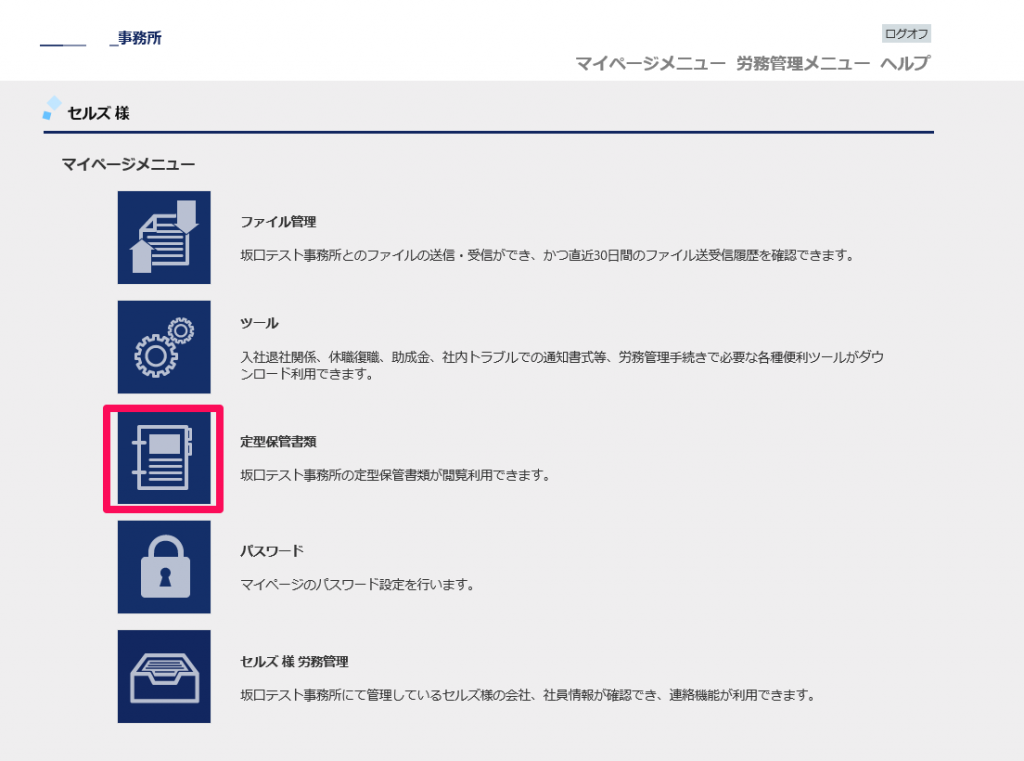The height and width of the screenshot is (761, 1024).
Task: Click the パスワード title link
Action: pos(272,551)
